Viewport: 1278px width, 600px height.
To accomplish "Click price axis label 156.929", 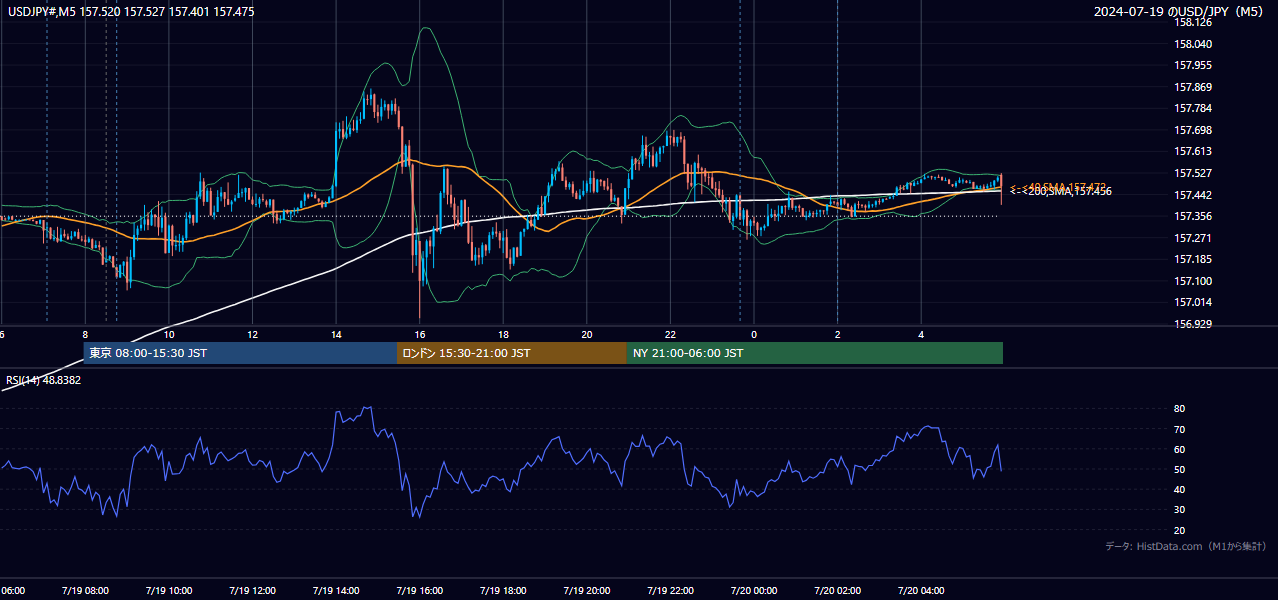I will tap(1193, 324).
